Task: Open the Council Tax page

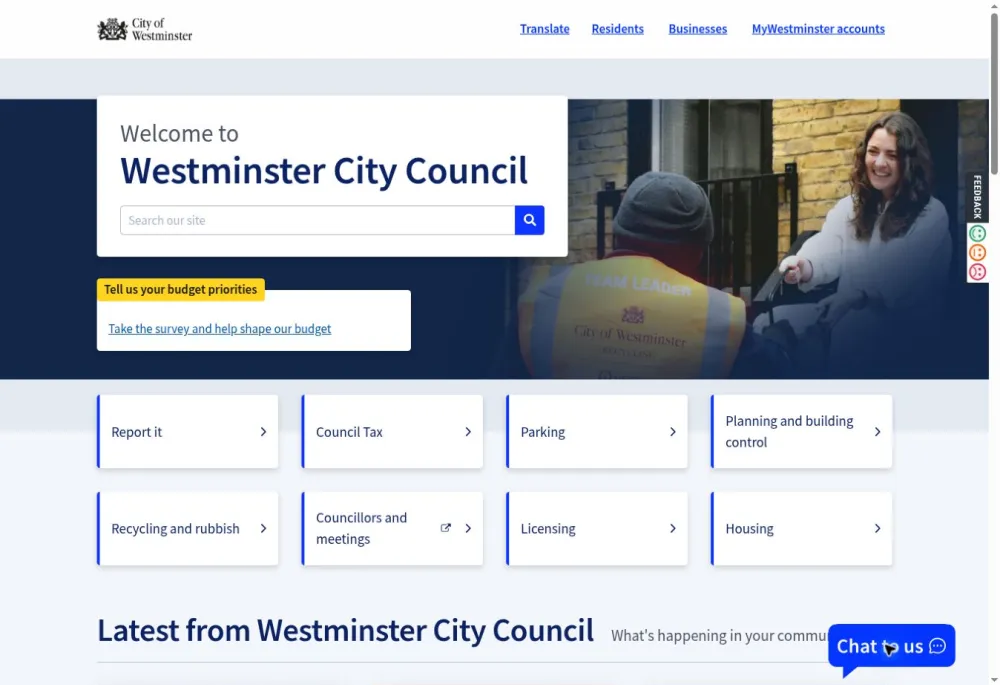Action: click(392, 432)
